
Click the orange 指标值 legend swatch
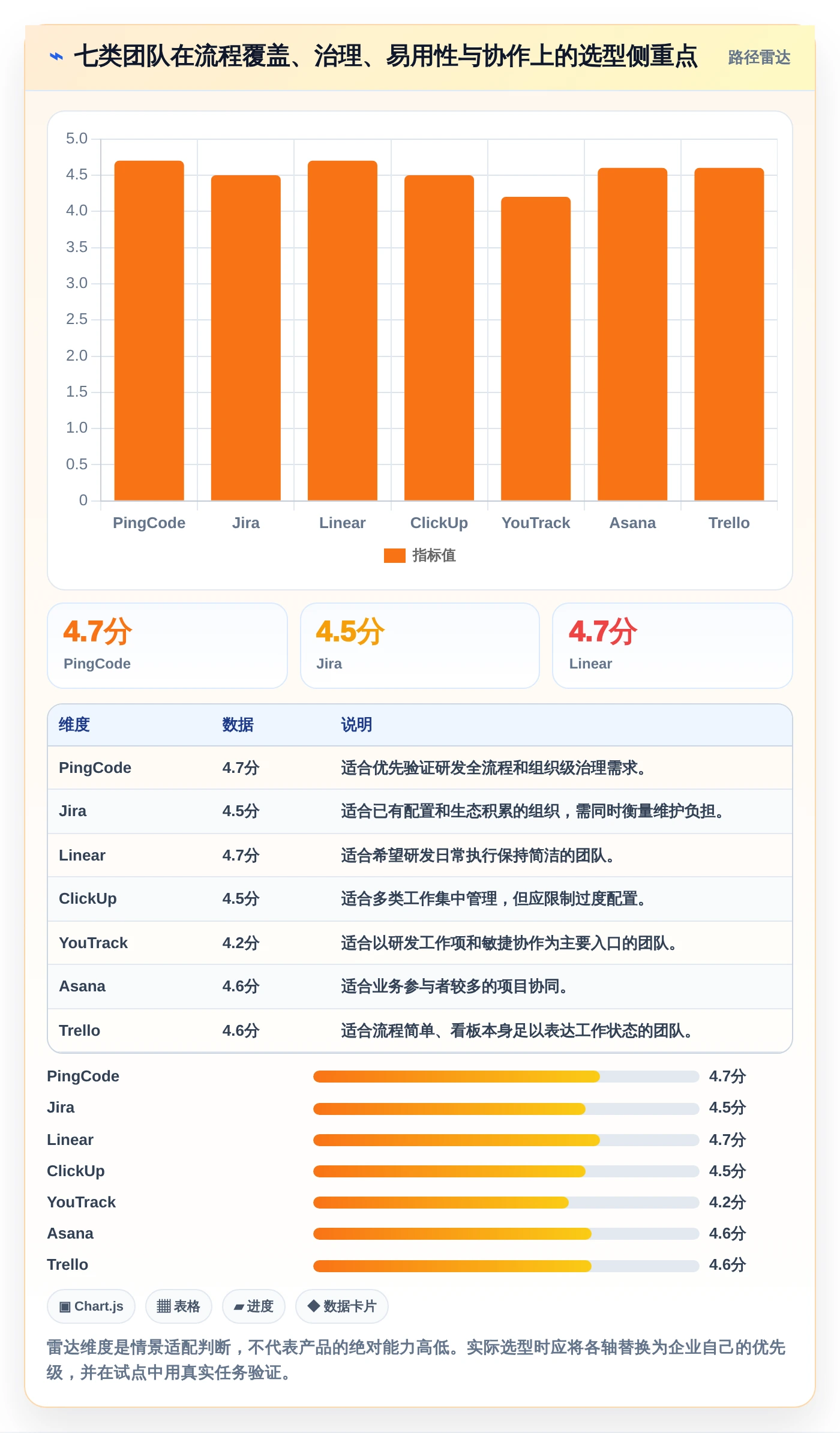394,556
